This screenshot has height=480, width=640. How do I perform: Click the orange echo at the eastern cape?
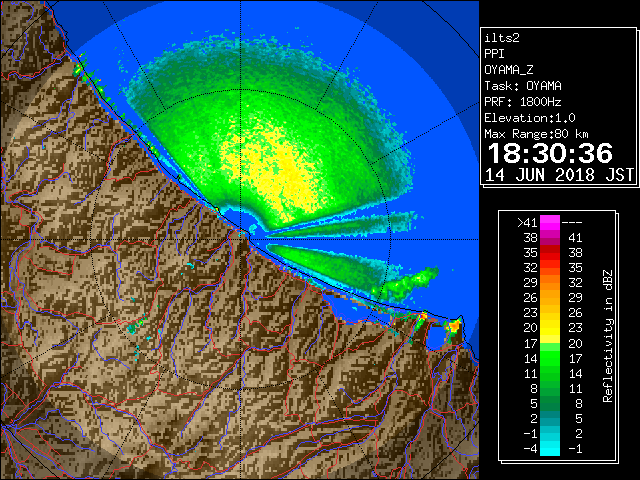tap(454, 326)
